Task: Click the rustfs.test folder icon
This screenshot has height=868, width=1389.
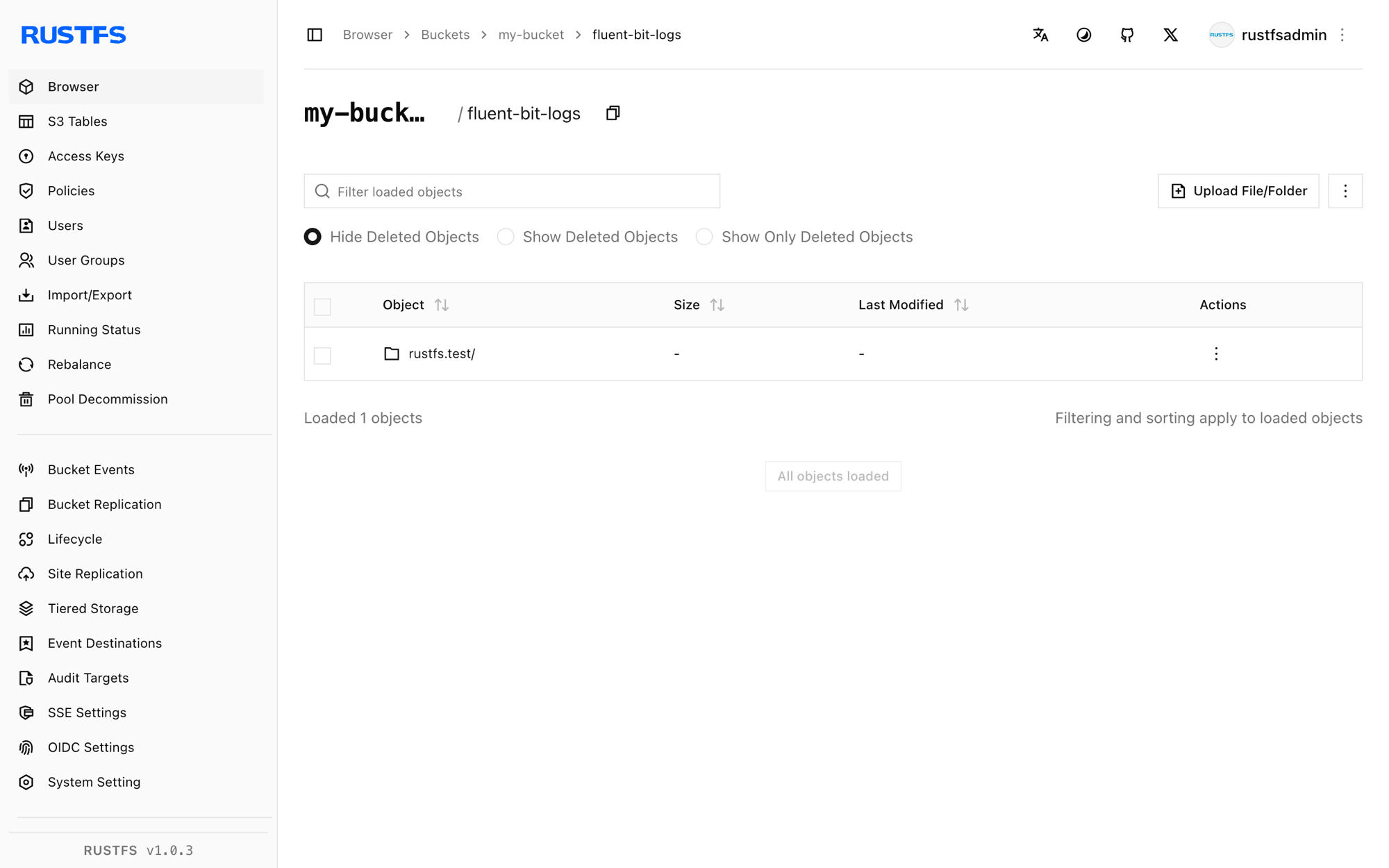Action: click(x=392, y=353)
